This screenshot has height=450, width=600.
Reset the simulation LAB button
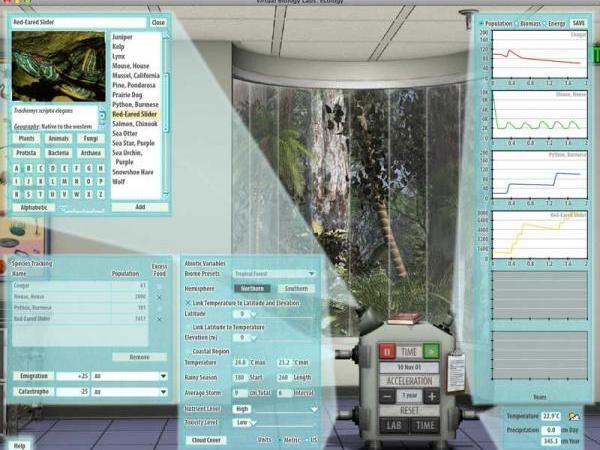pyautogui.click(x=394, y=426)
